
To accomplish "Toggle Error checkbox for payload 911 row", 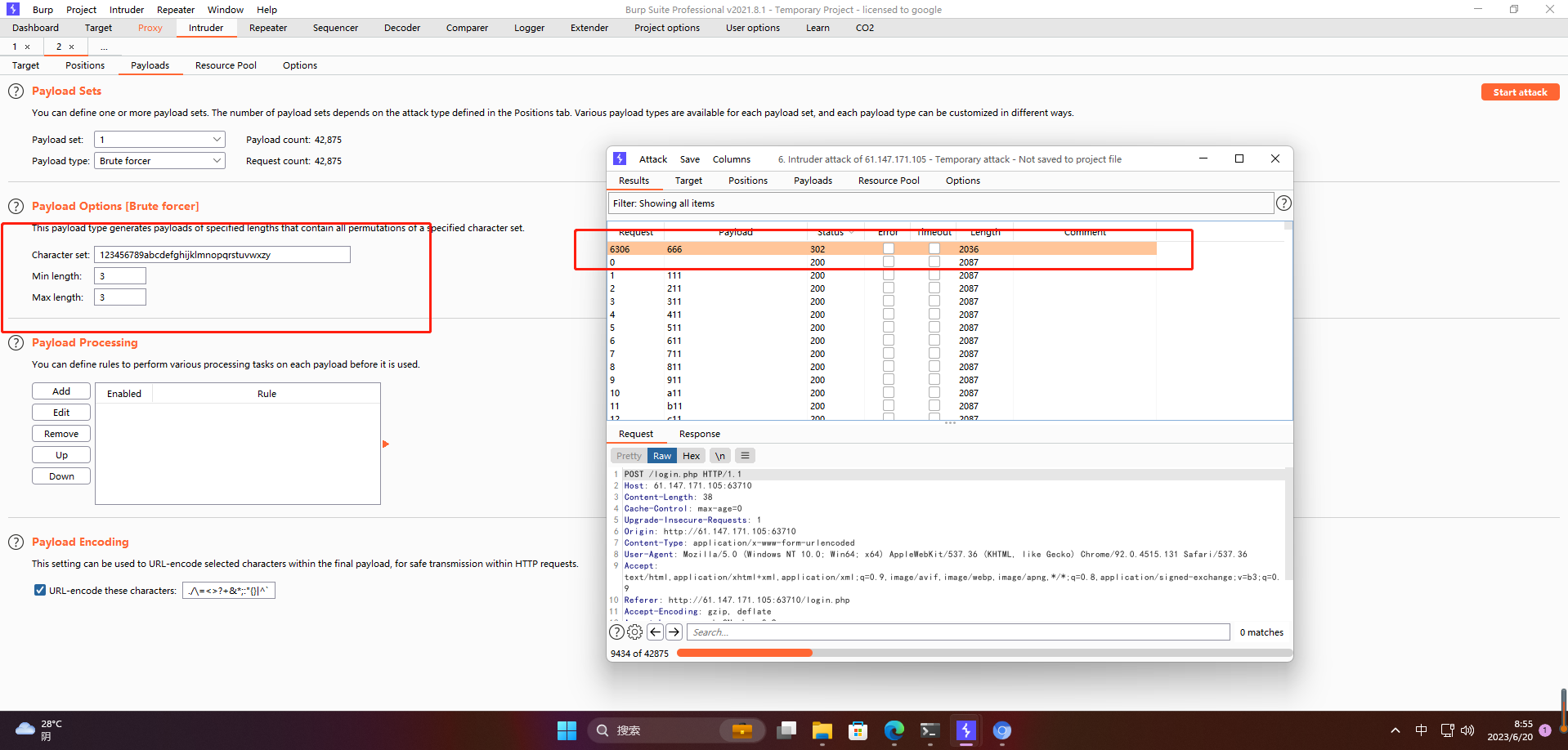I will tap(889, 380).
